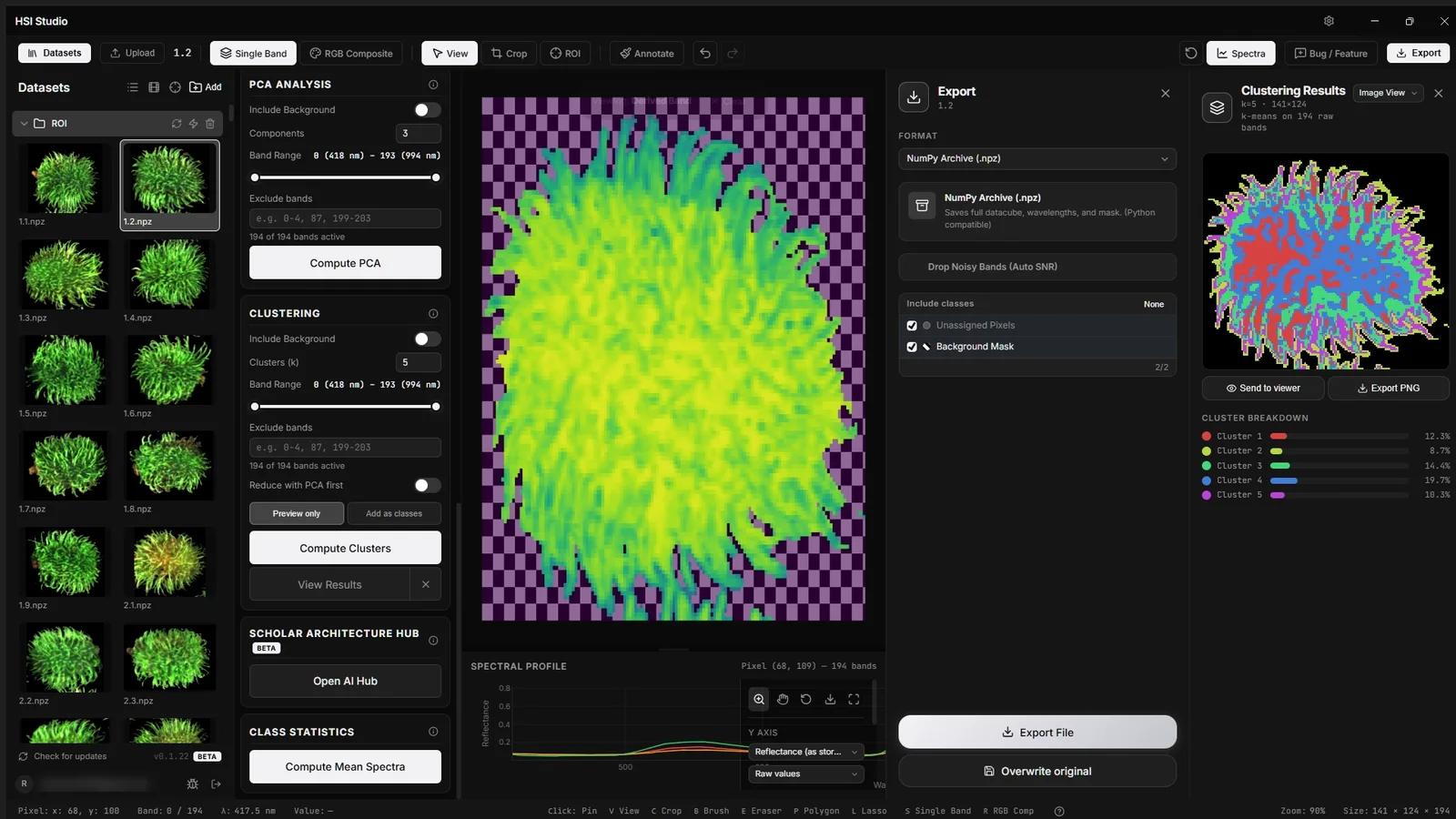Select Preview only mode option

click(297, 514)
